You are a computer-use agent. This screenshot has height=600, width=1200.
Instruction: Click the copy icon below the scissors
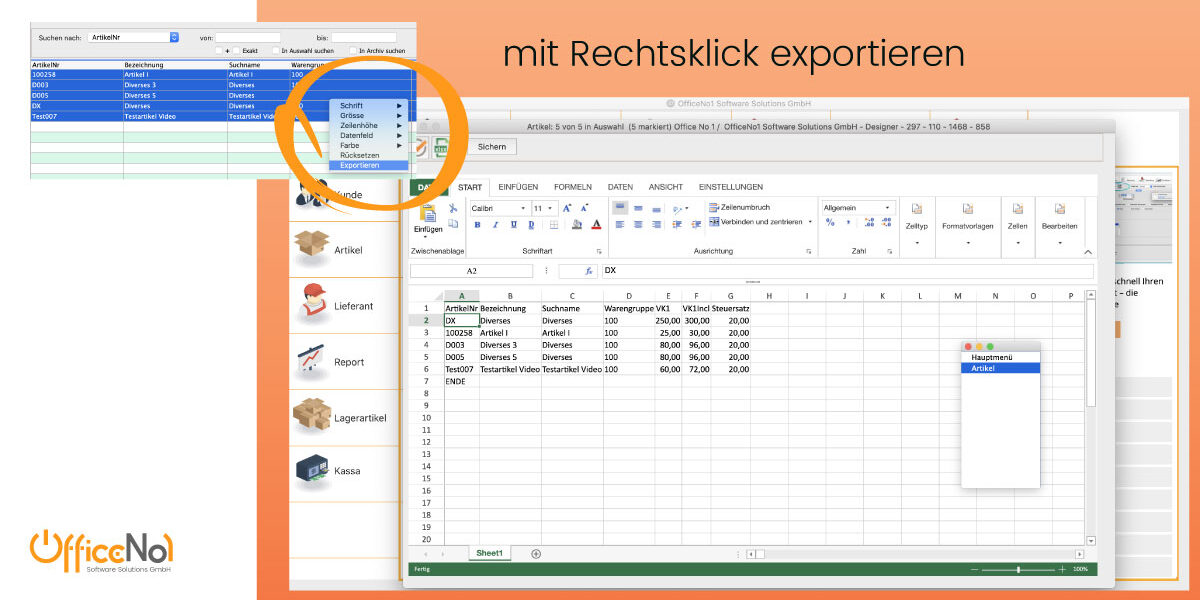point(453,224)
